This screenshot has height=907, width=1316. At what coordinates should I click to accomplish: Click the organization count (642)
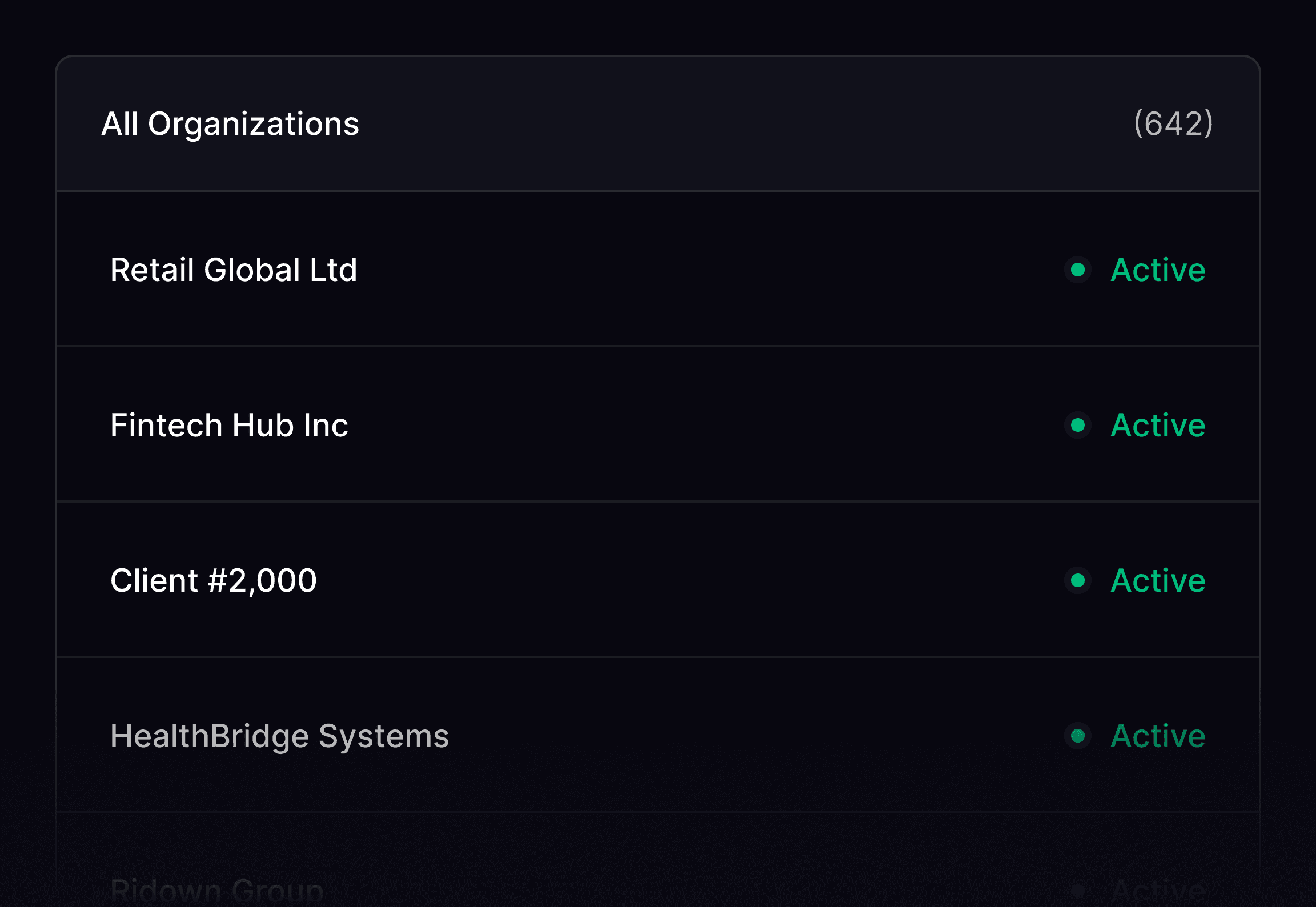[x=1173, y=123]
